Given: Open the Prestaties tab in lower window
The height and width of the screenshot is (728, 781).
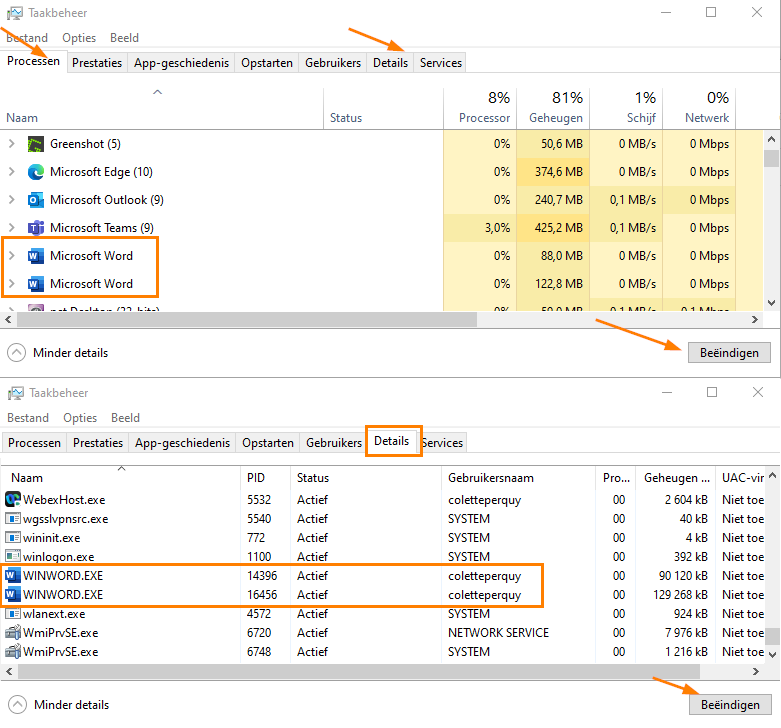Looking at the screenshot, I should click(98, 443).
